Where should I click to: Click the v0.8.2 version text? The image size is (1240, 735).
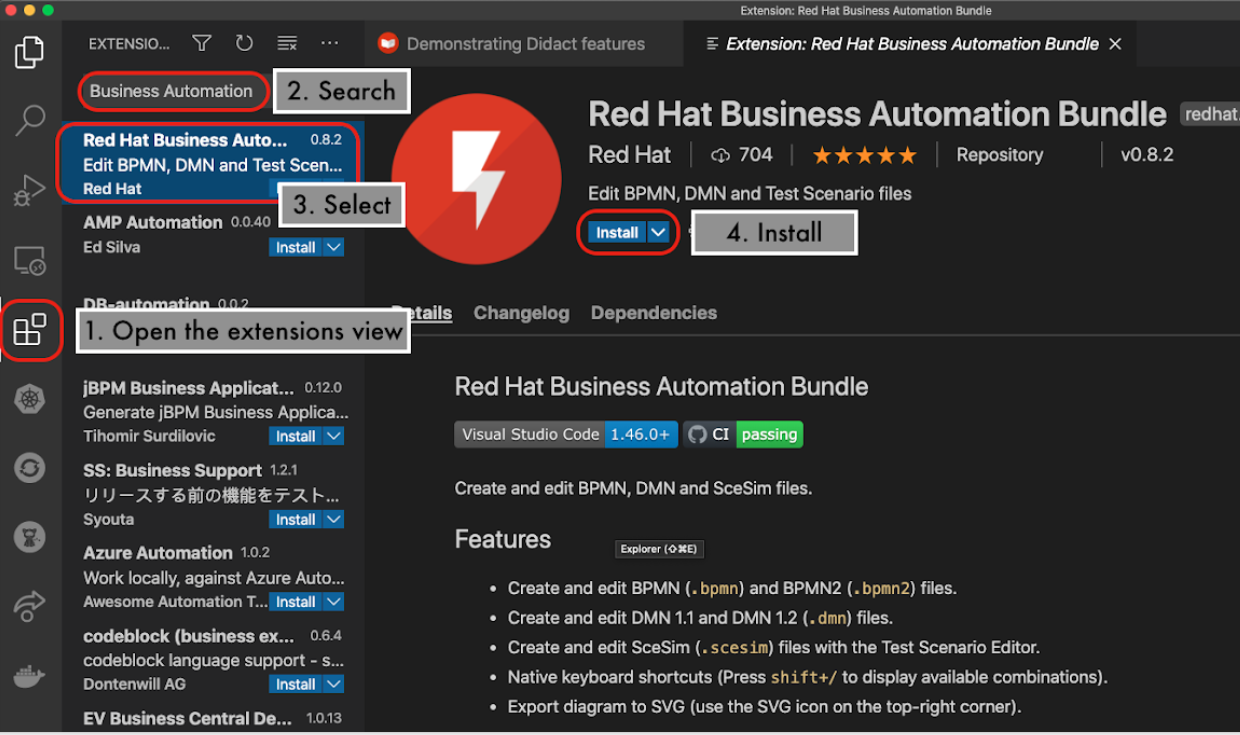tap(1147, 155)
